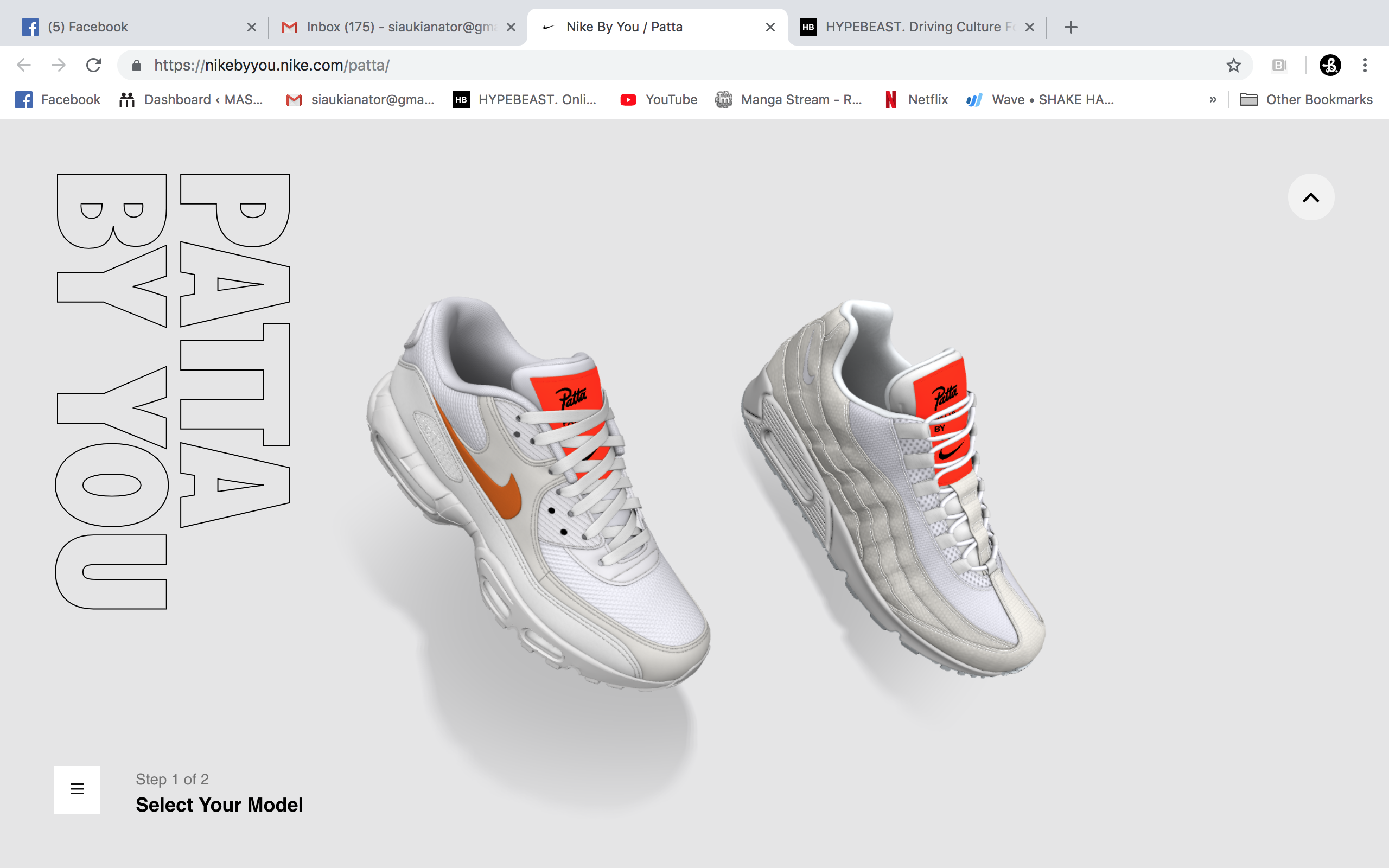
Task: Click the browser extension icon beside the star
Action: pos(1279,66)
